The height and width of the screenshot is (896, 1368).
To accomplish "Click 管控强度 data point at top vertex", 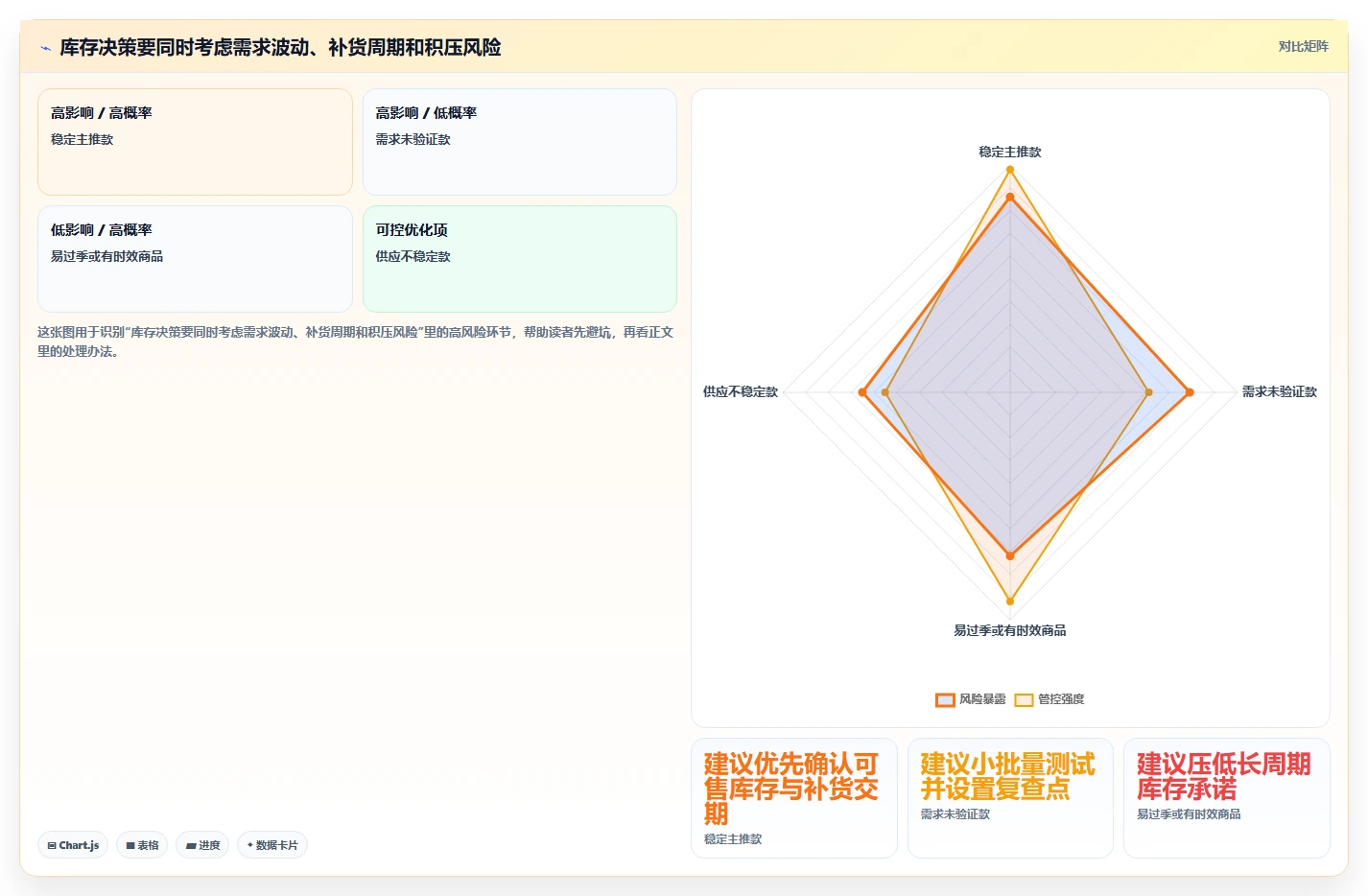I will [1009, 170].
